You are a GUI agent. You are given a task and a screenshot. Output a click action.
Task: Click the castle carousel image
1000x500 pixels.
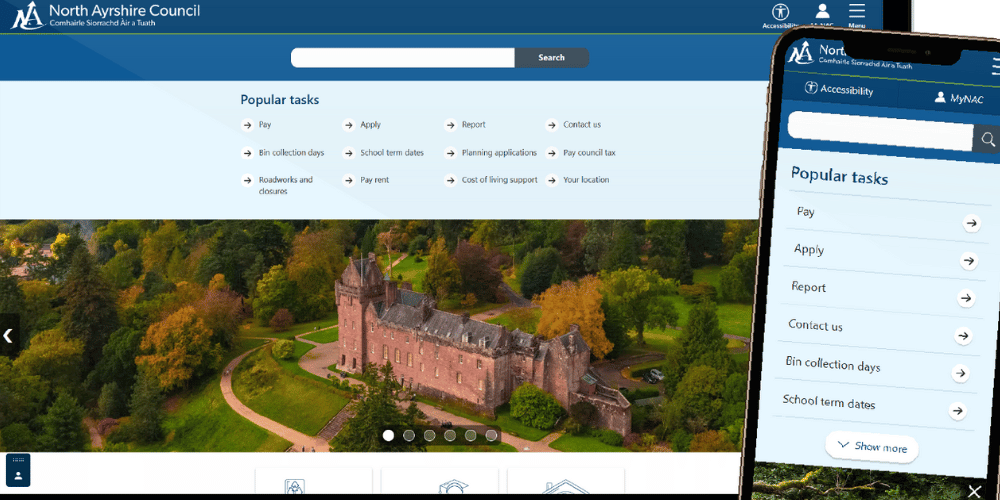click(379, 336)
